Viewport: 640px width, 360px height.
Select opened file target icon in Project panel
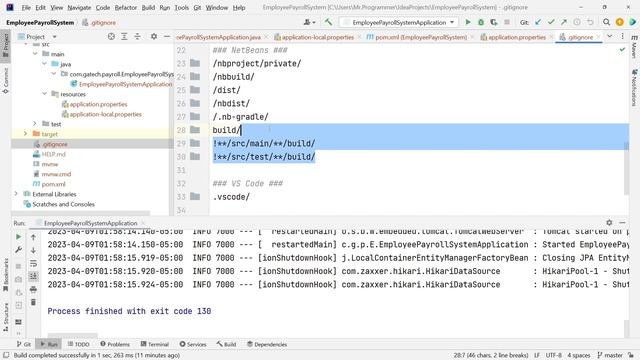point(111,36)
